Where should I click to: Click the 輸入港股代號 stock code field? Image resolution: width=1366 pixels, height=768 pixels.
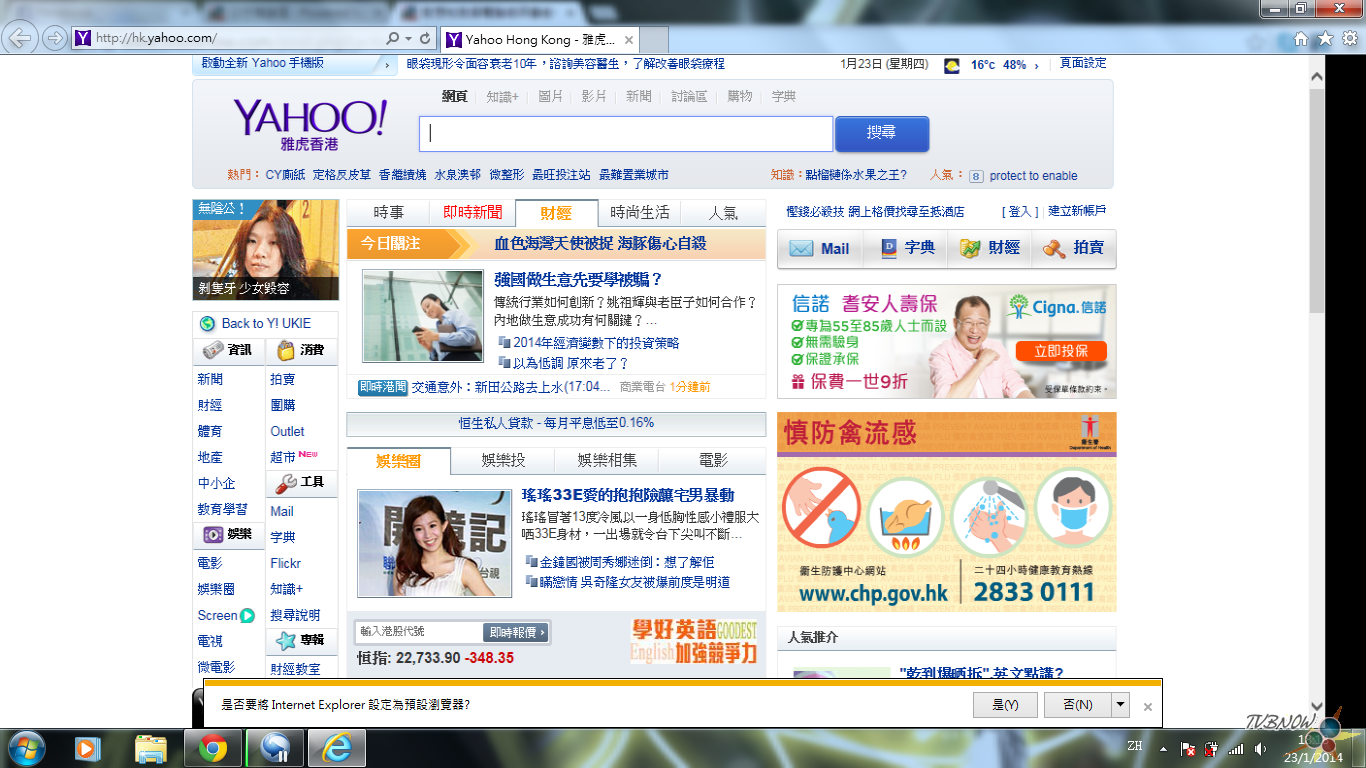(420, 632)
